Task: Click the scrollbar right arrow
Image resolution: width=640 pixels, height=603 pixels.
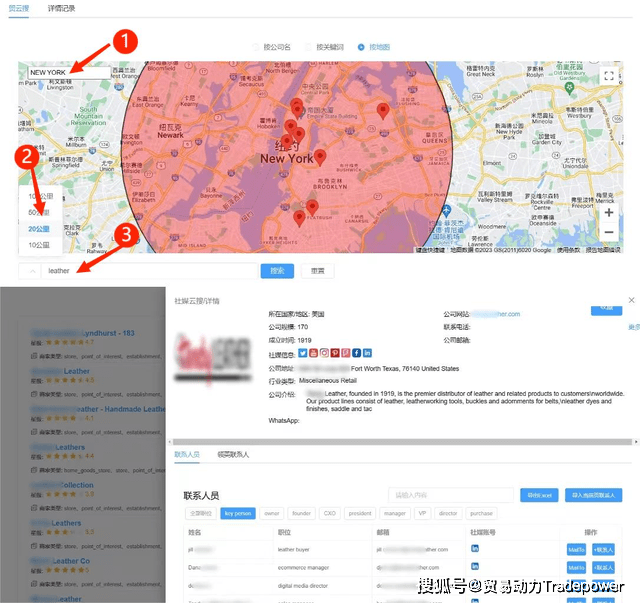Action: (x=636, y=442)
